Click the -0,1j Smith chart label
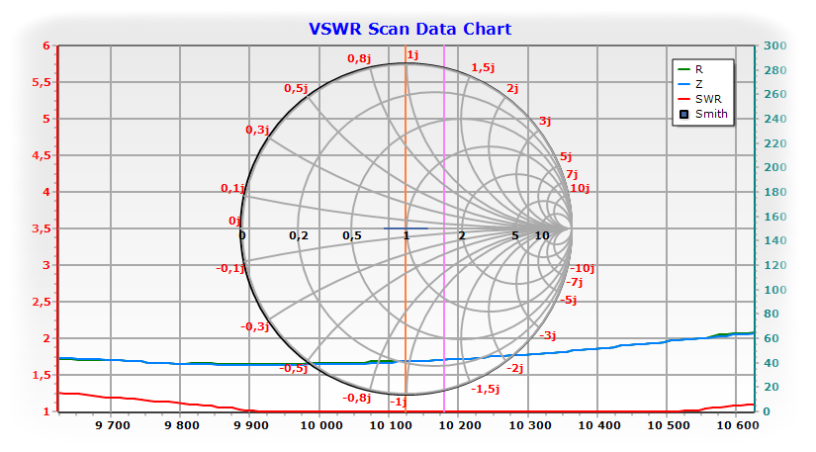Image resolution: width=816 pixels, height=452 pixels. pos(231,268)
